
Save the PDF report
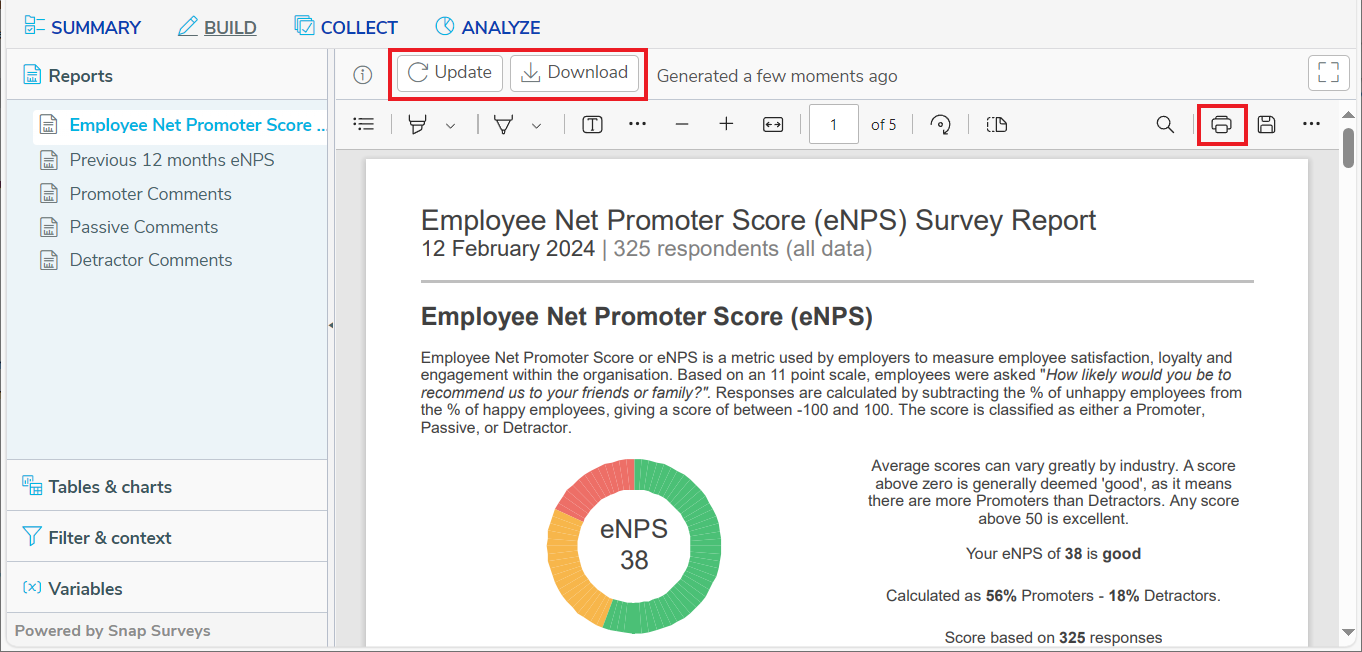[1266, 124]
